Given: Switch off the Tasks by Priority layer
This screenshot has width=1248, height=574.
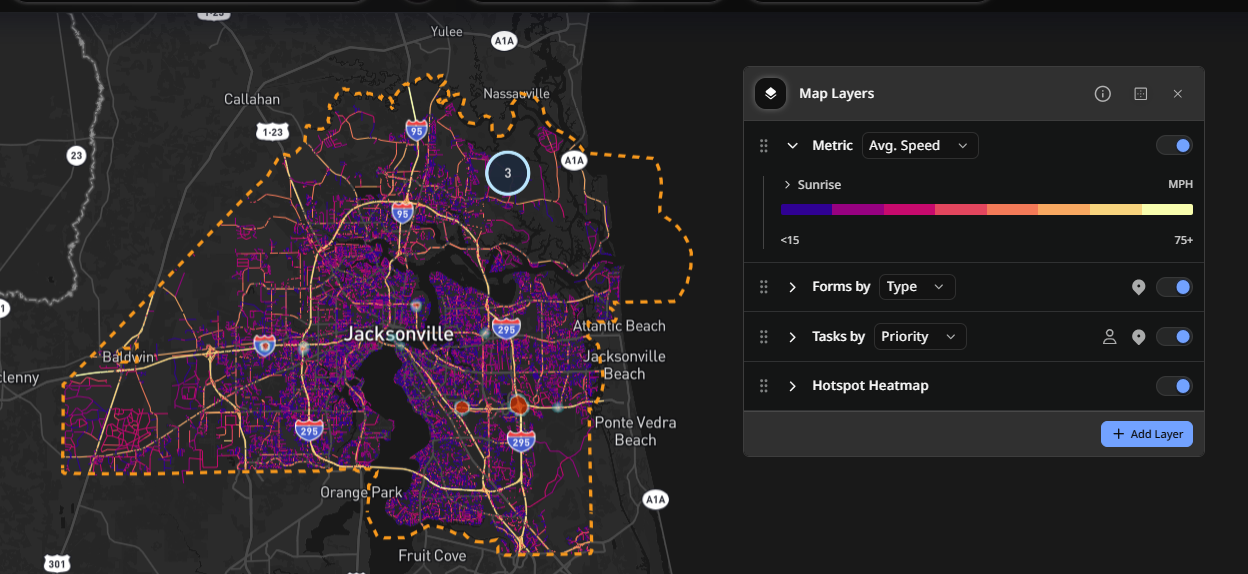Looking at the screenshot, I should [x=1174, y=337].
